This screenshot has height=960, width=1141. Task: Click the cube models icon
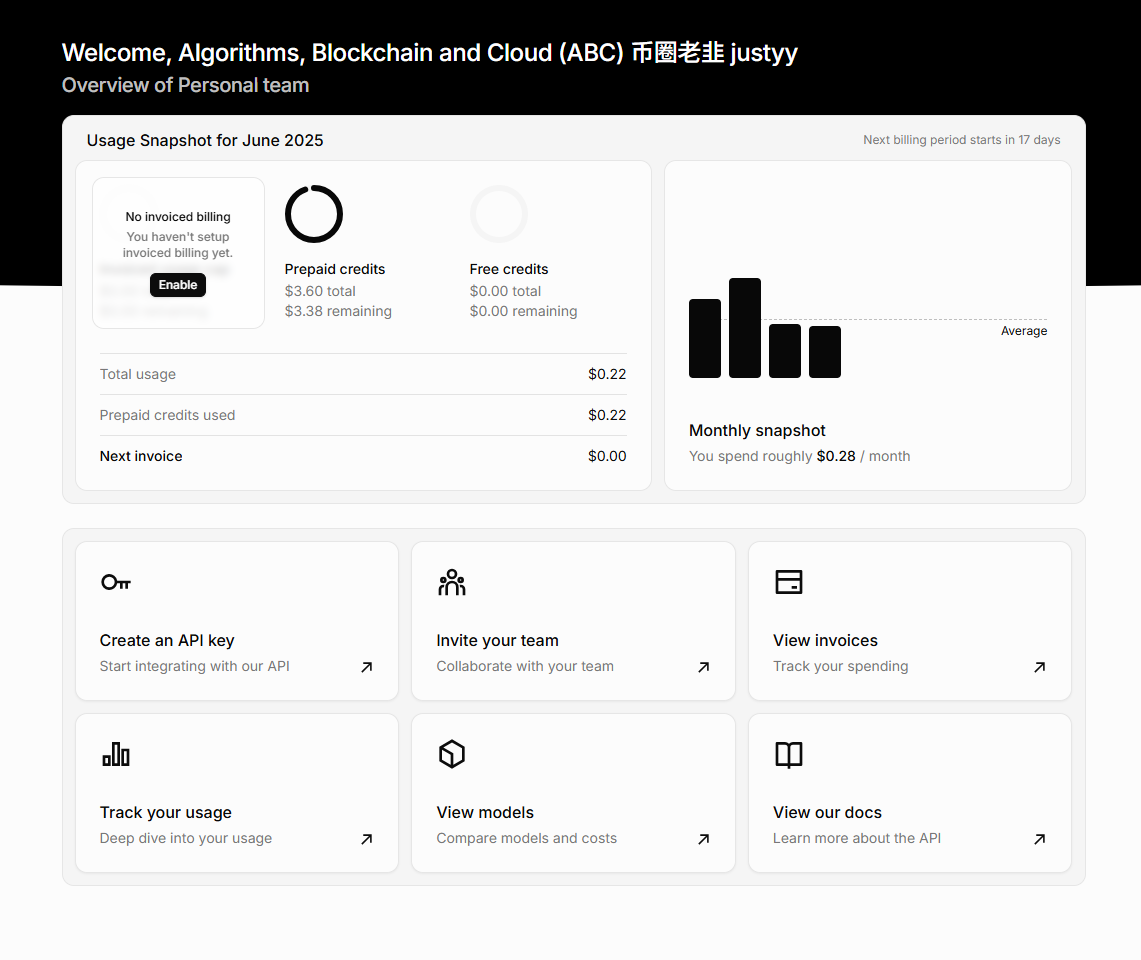(452, 754)
